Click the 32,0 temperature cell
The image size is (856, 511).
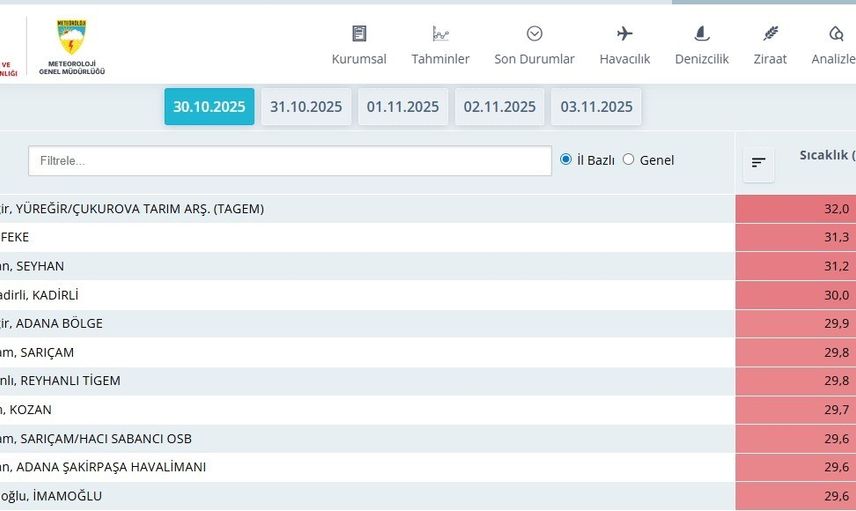click(795, 209)
